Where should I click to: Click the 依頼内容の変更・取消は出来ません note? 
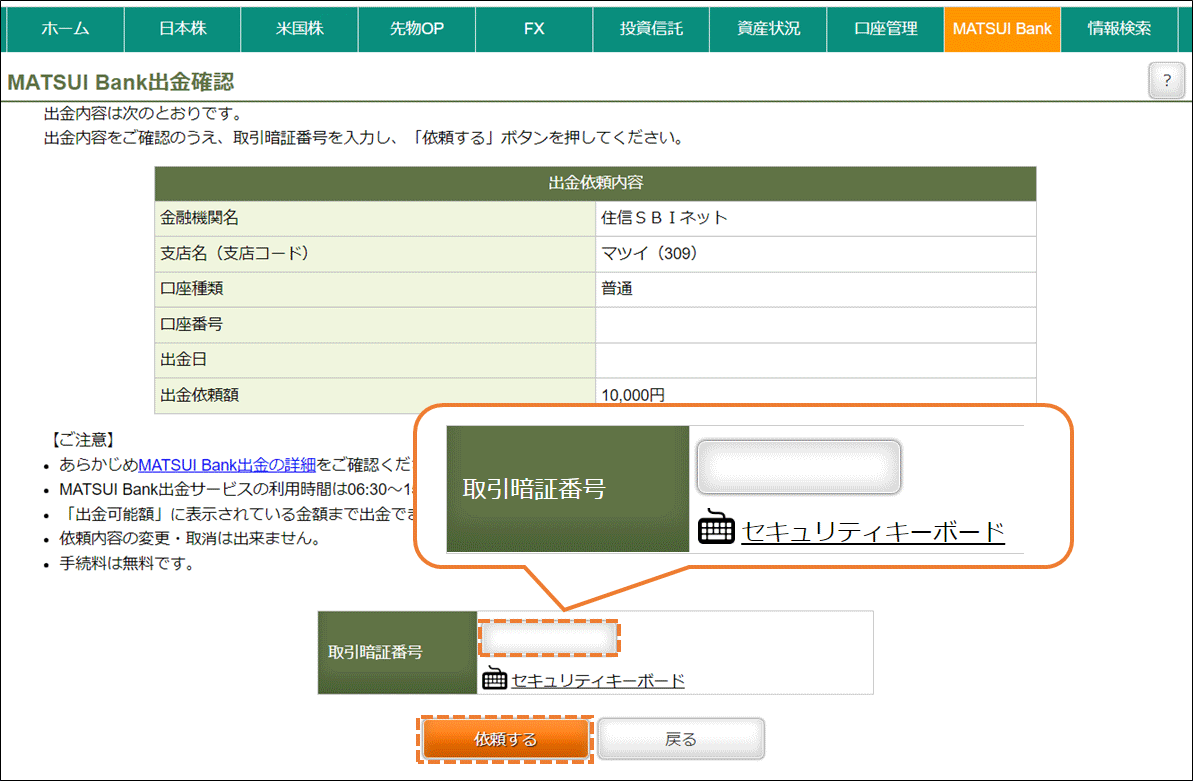(190, 539)
